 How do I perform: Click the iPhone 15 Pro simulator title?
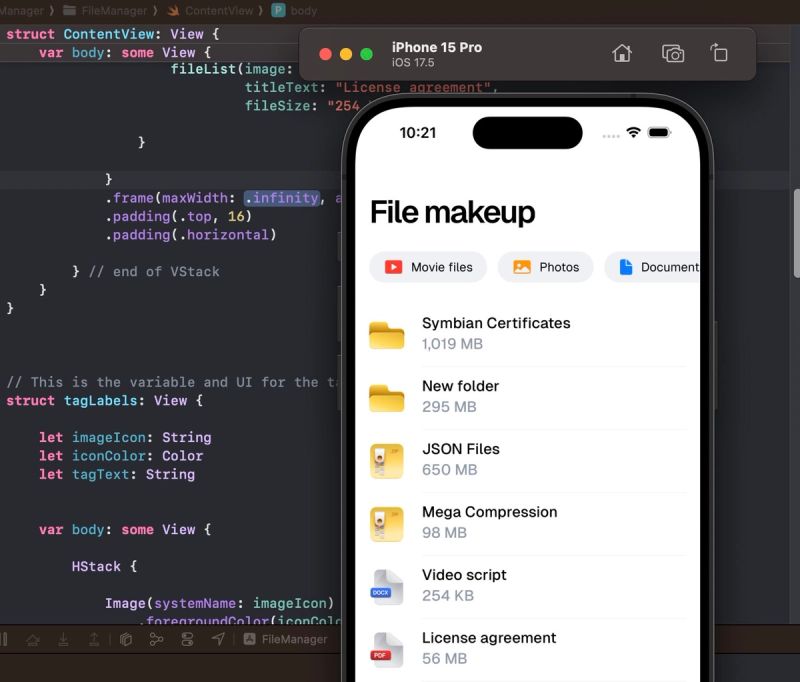tap(437, 47)
